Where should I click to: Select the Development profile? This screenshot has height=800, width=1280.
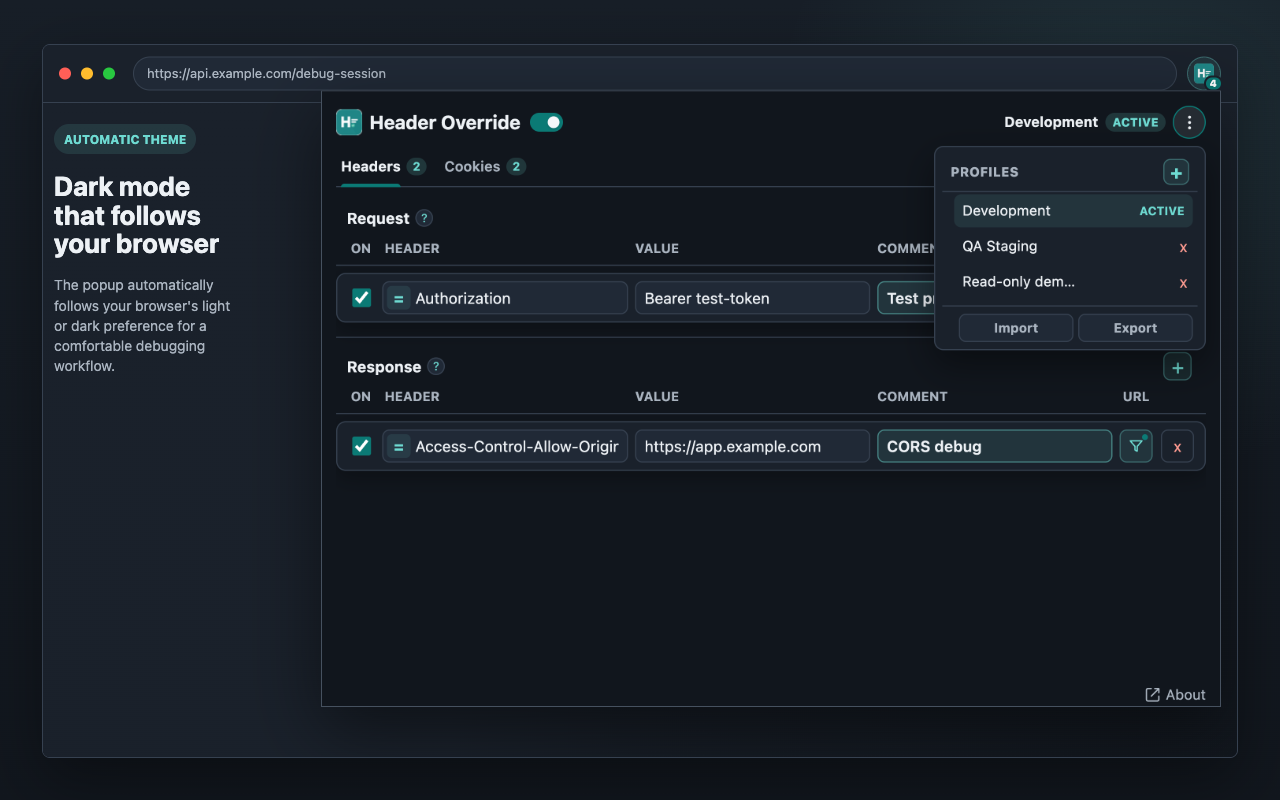[1073, 211]
